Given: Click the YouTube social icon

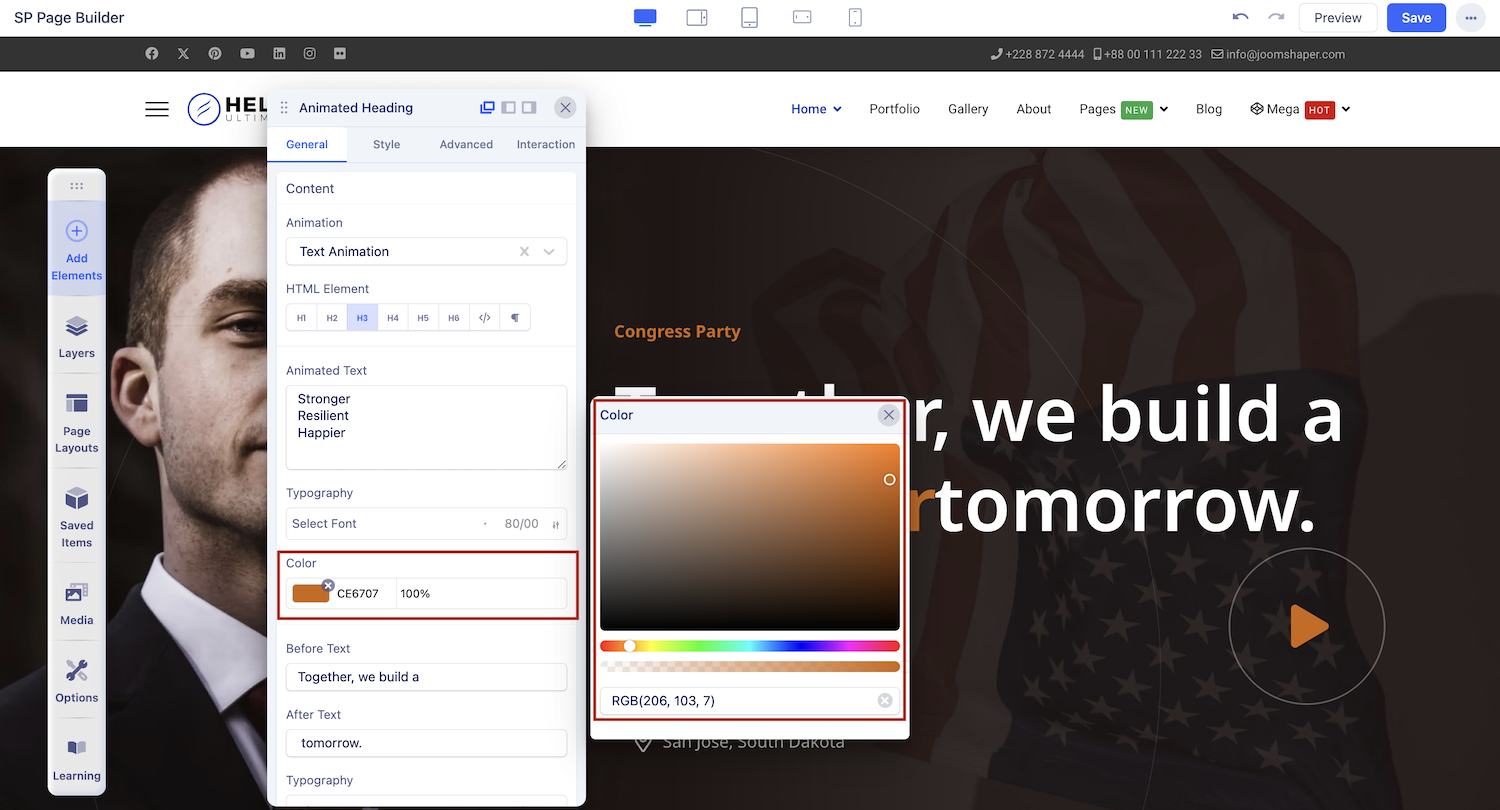Looking at the screenshot, I should 247,54.
